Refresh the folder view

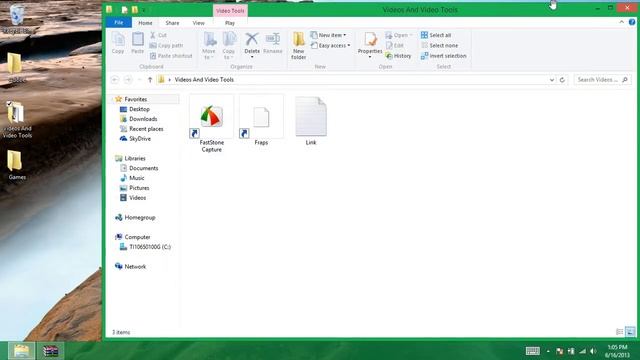coord(562,80)
